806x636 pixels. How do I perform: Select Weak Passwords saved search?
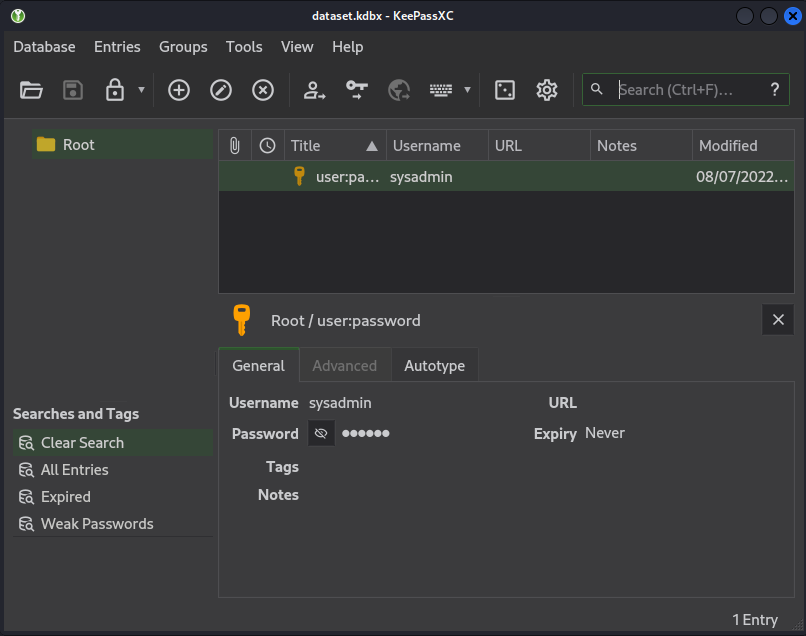pos(113,524)
